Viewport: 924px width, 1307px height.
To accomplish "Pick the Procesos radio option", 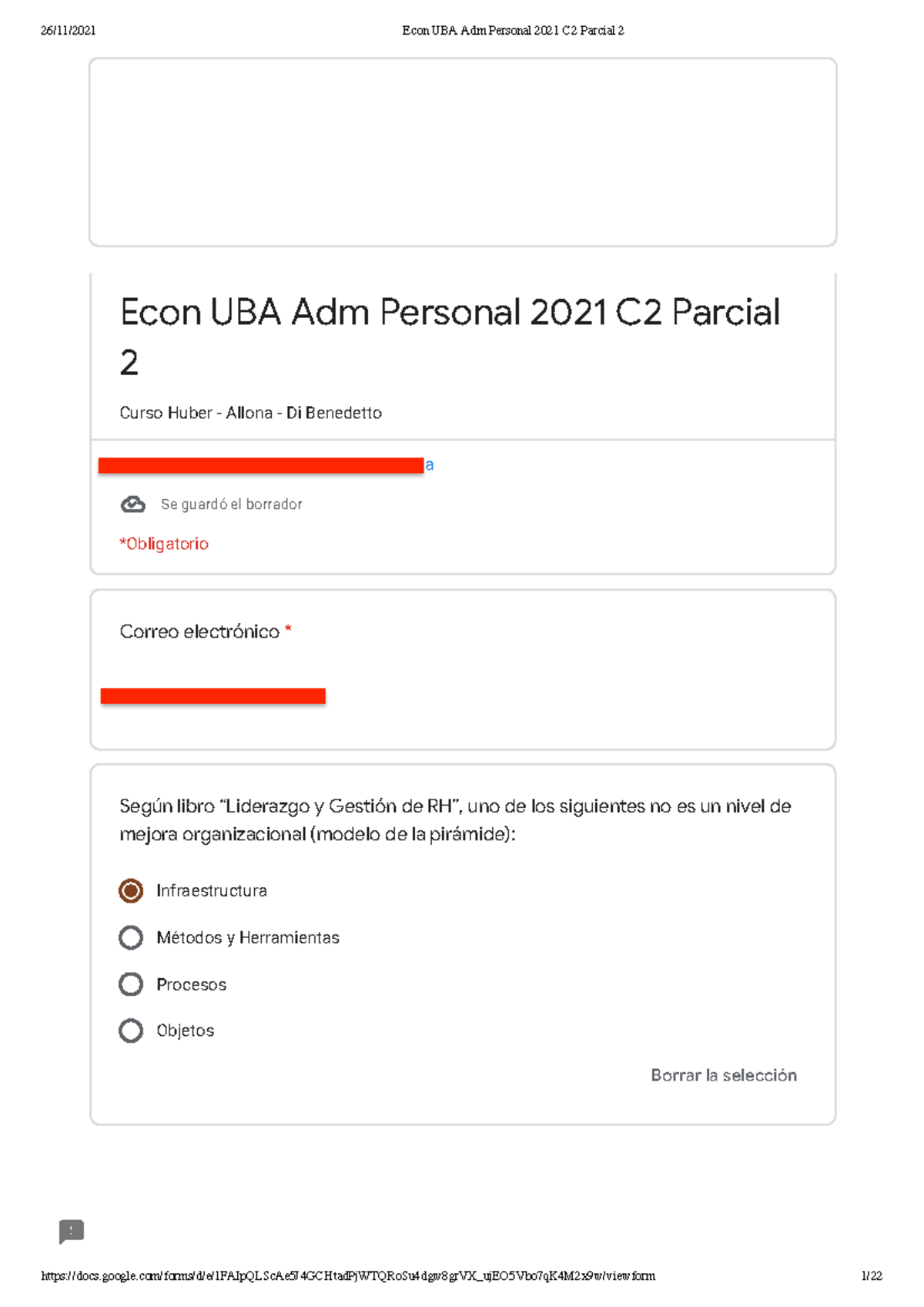I will (x=131, y=984).
